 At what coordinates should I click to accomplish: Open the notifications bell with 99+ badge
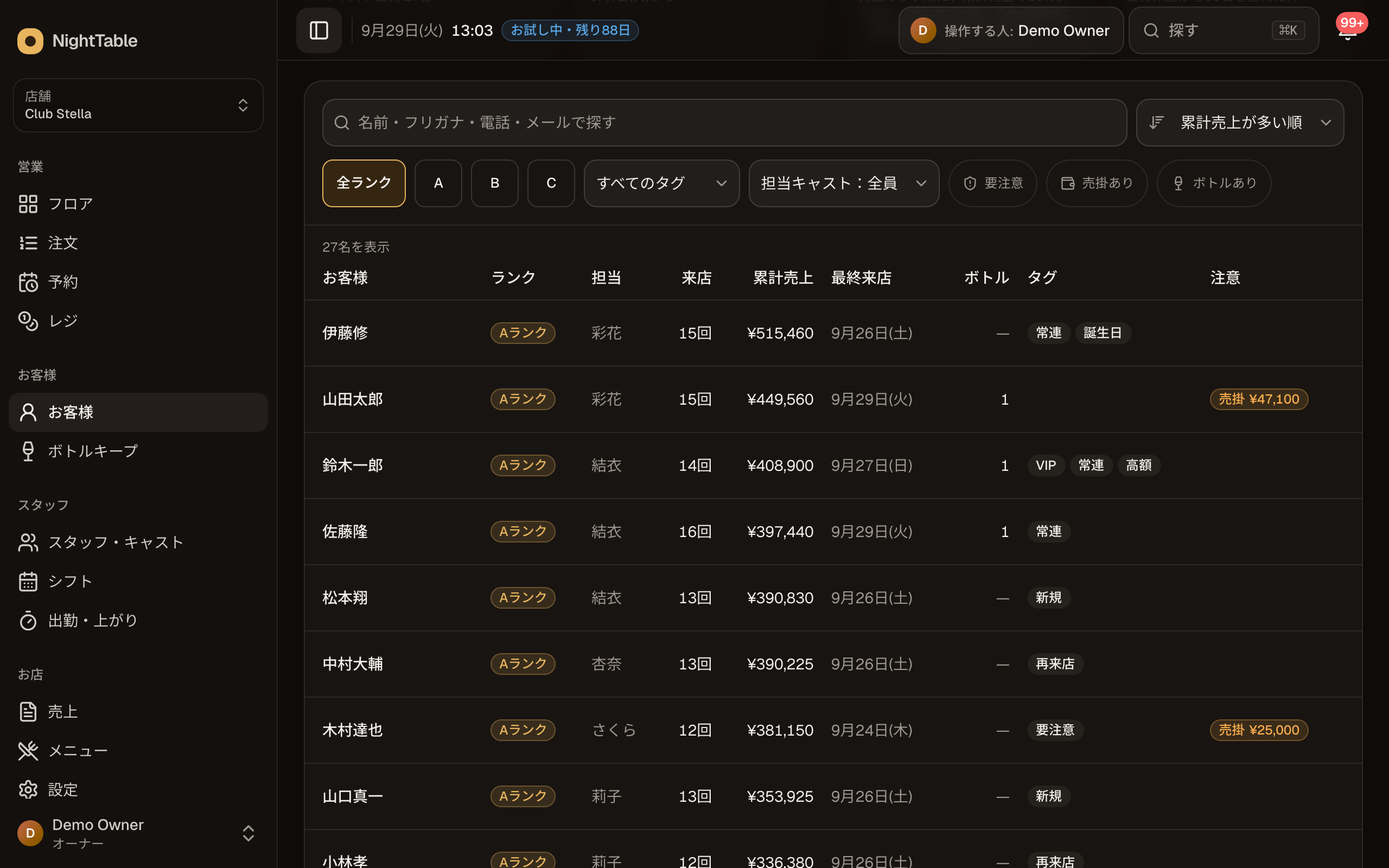[x=1348, y=30]
